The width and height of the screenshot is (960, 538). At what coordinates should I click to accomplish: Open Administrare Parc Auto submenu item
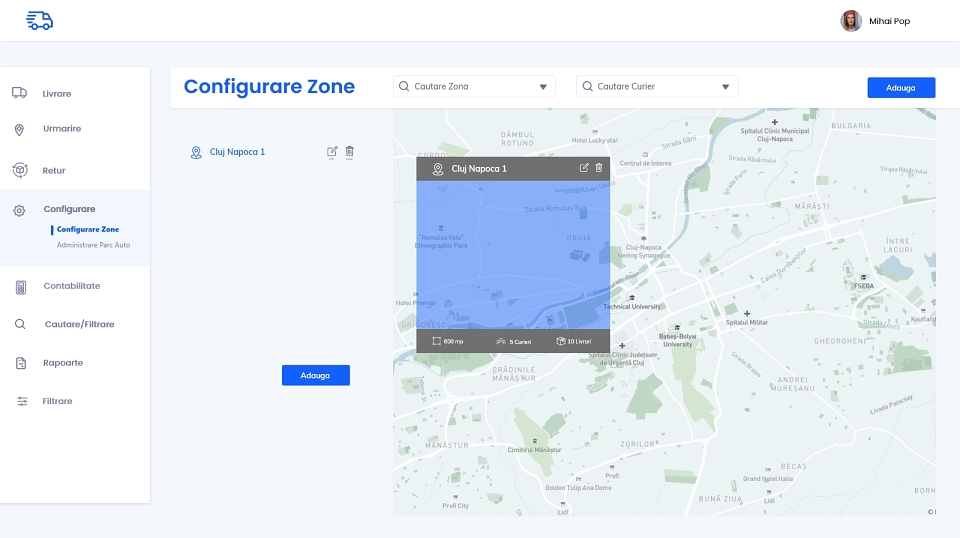(93, 245)
